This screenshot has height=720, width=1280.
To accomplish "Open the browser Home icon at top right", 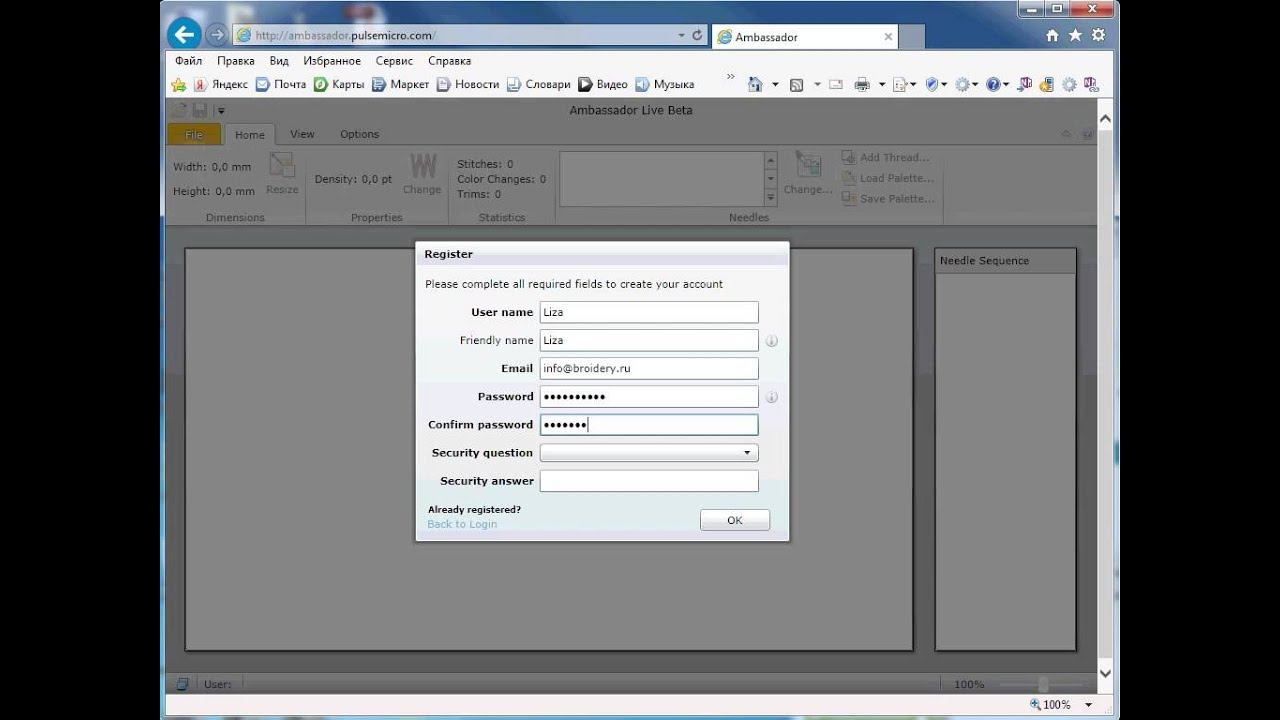I will [1051, 35].
